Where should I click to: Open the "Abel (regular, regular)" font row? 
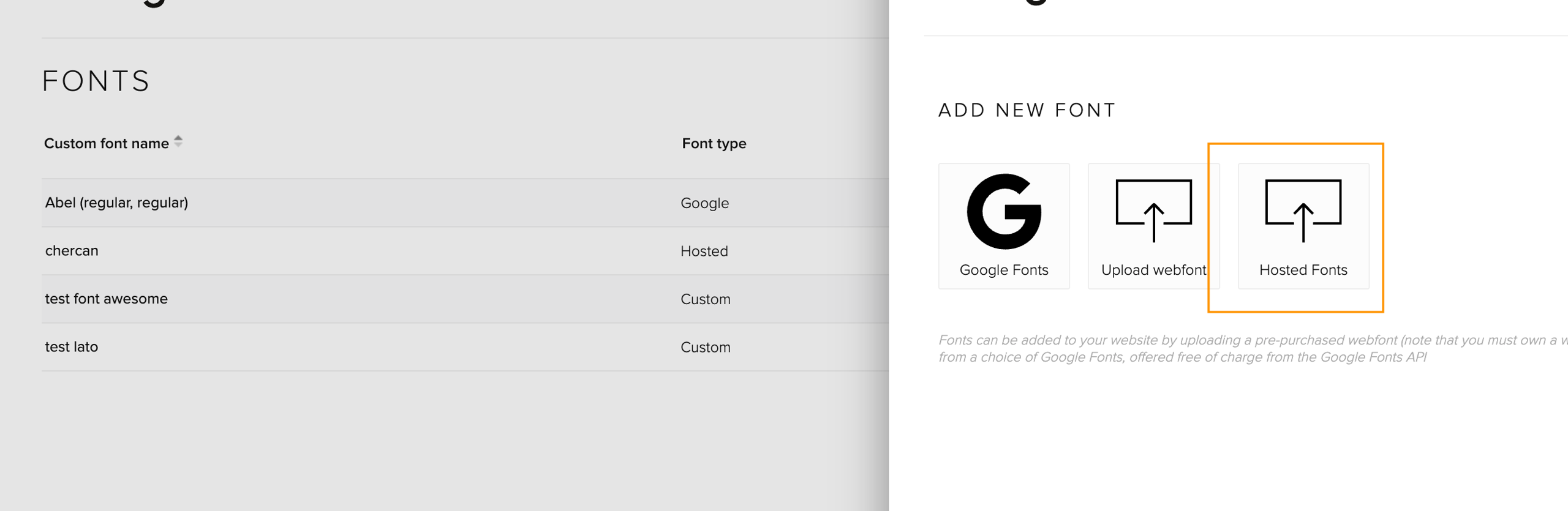coord(116,203)
